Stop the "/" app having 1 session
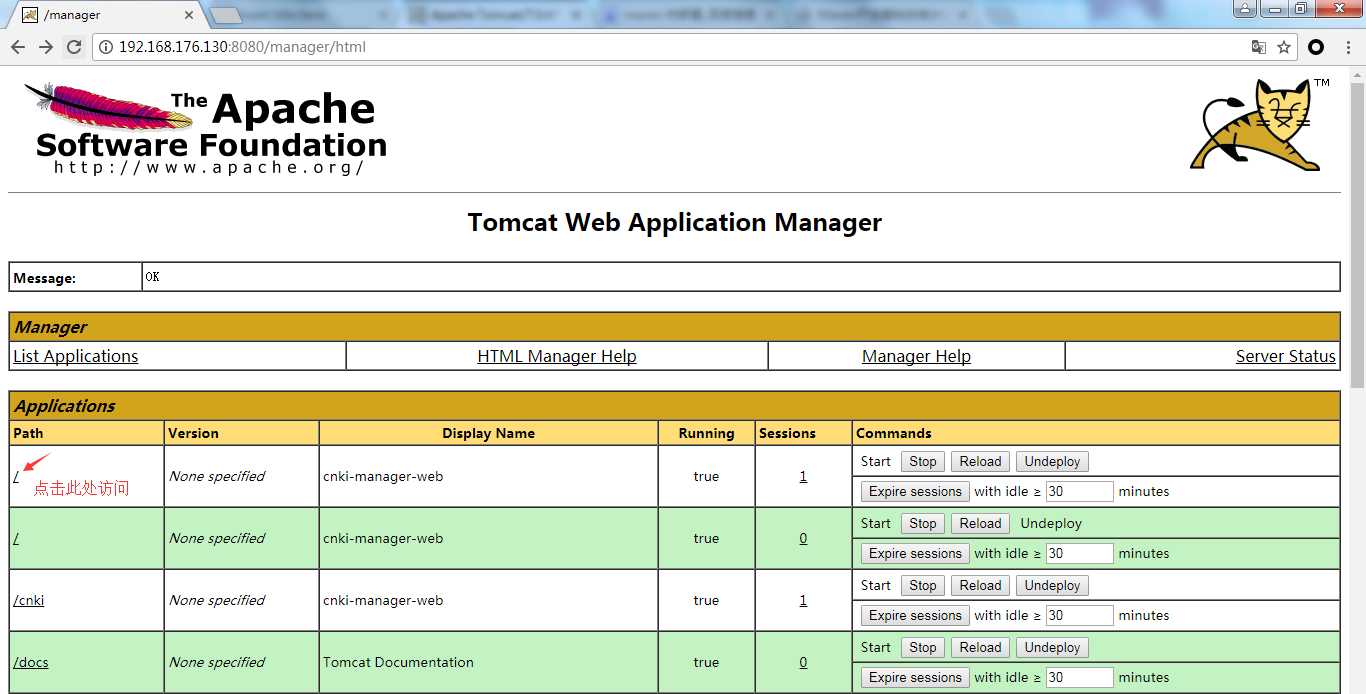The height and width of the screenshot is (694, 1366). tap(923, 461)
